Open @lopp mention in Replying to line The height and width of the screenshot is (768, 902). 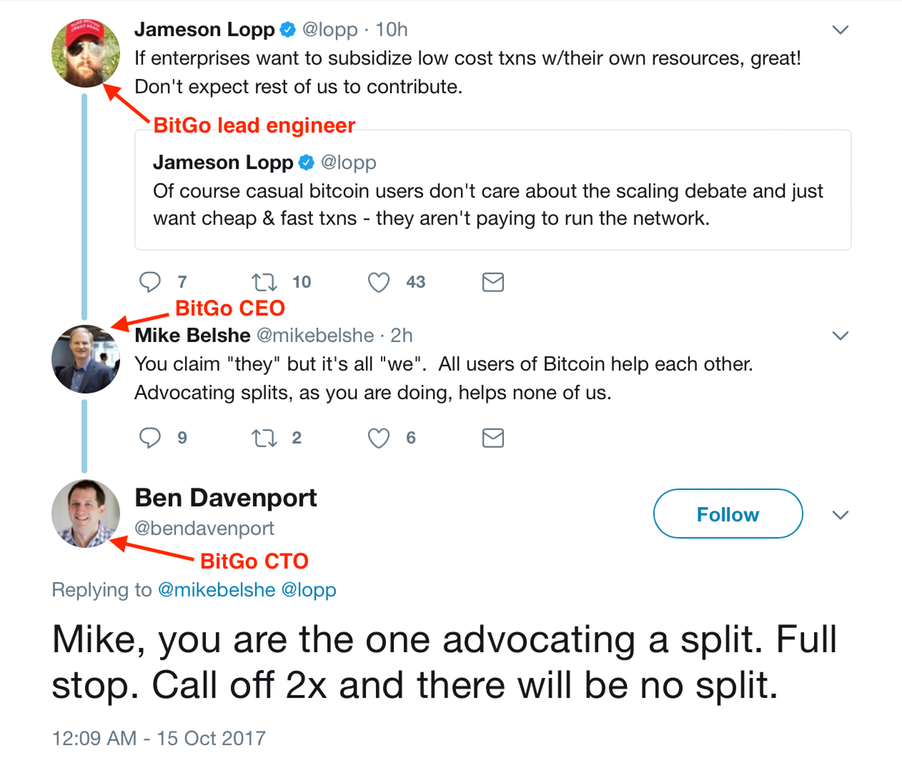click(308, 590)
